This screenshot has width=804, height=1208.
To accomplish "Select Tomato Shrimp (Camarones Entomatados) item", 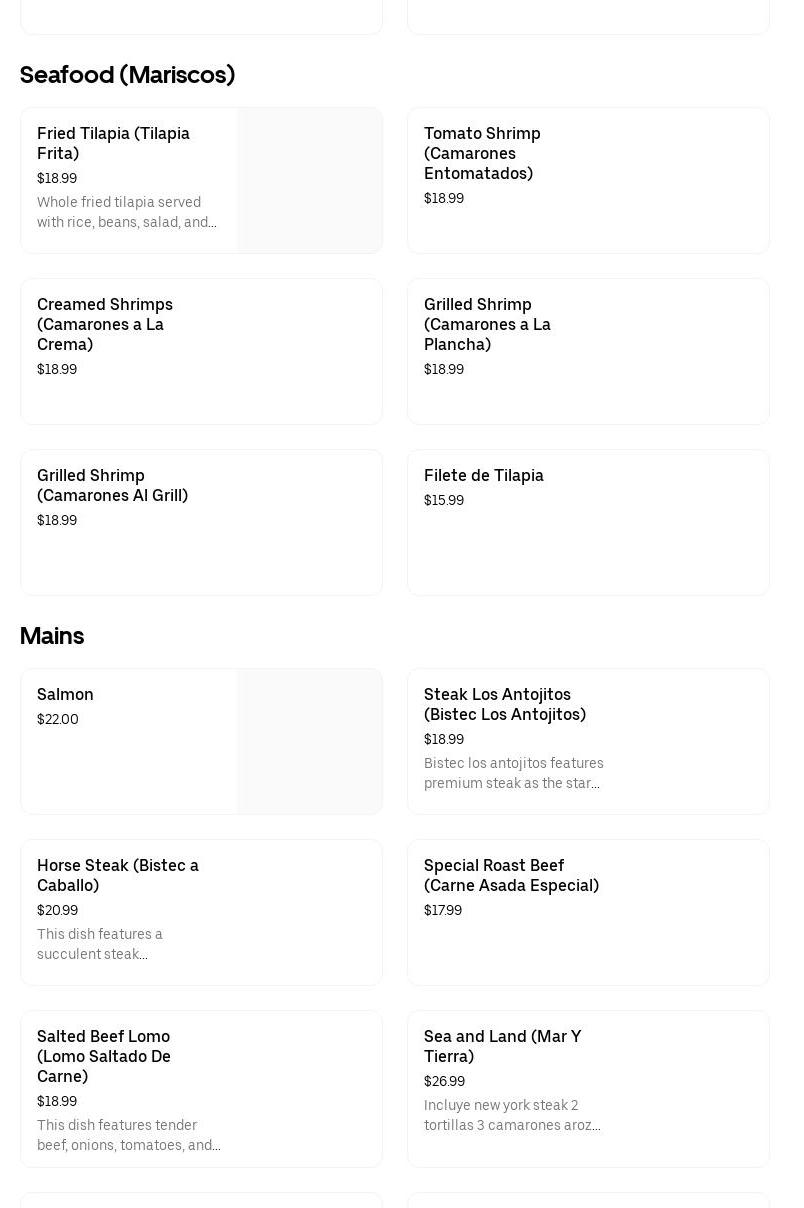I will coord(588,180).
